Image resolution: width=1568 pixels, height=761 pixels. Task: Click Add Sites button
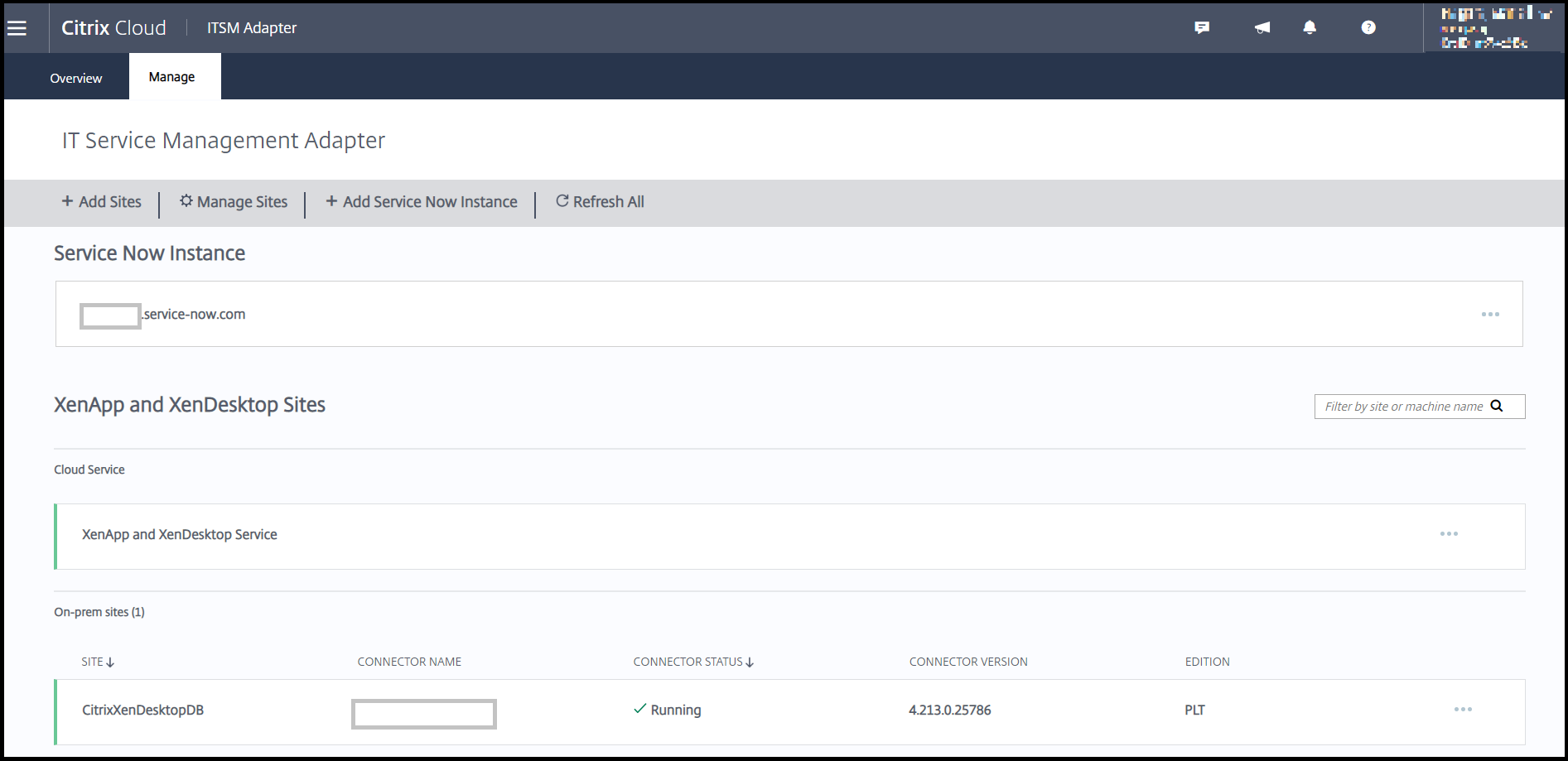(102, 202)
